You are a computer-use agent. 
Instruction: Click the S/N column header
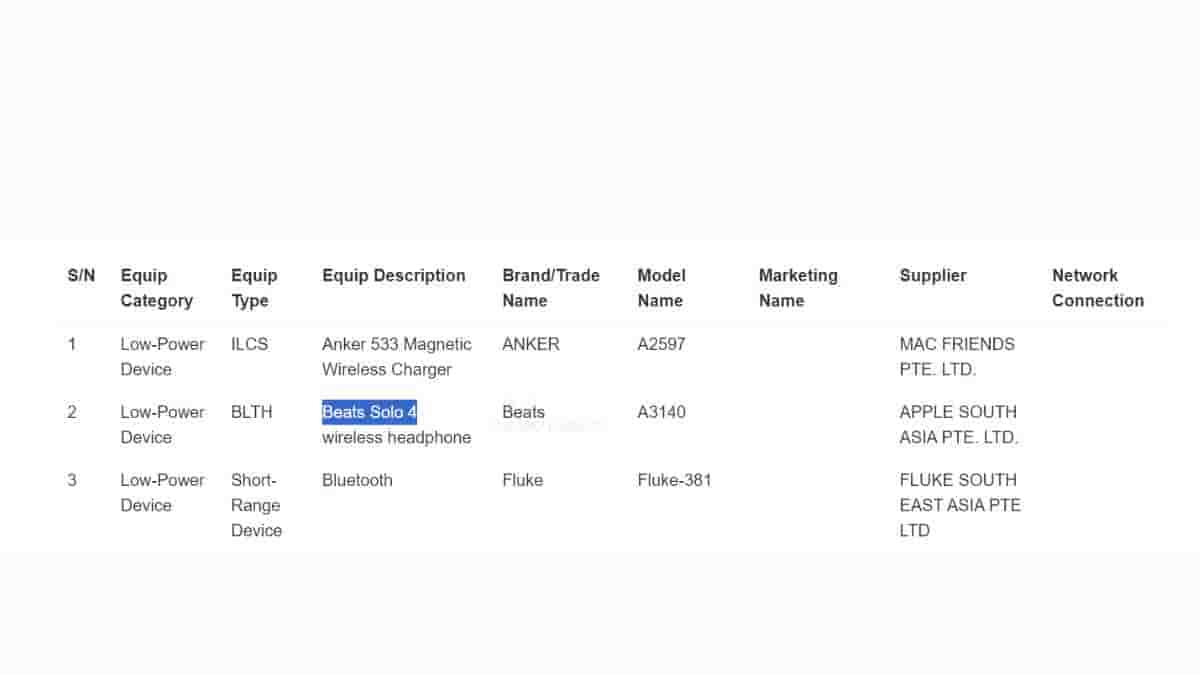click(81, 276)
